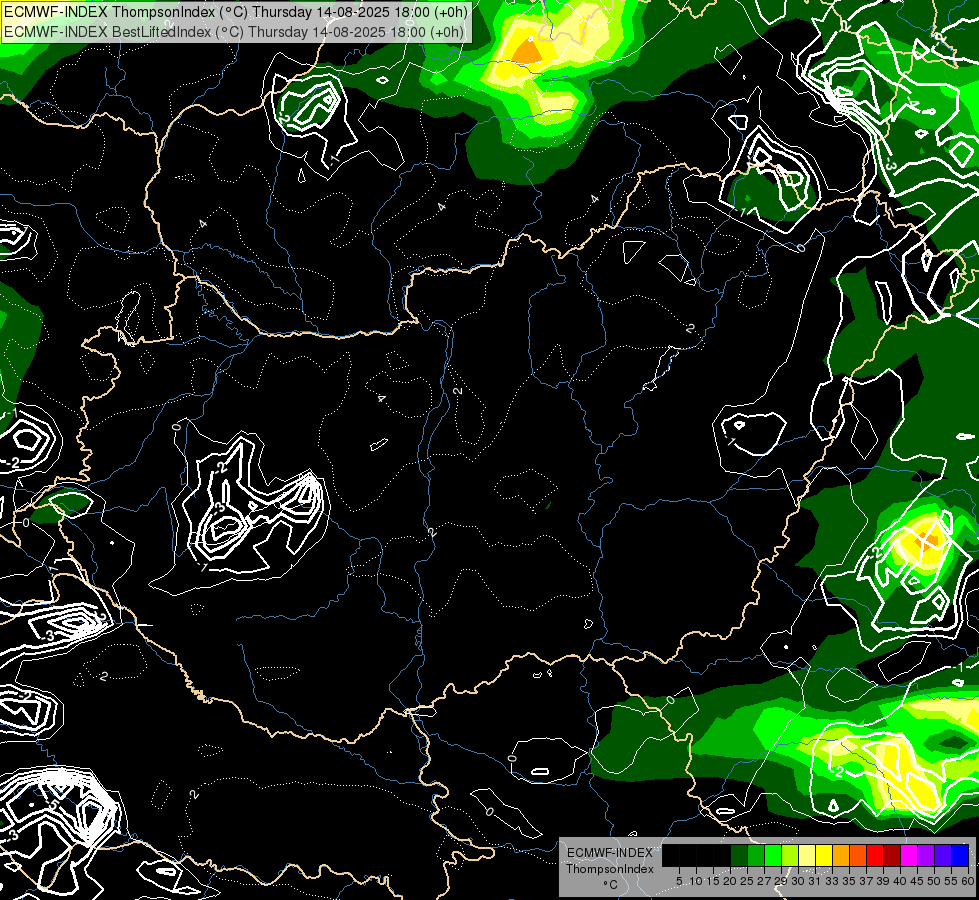Click the legend scale value 40

click(900, 881)
